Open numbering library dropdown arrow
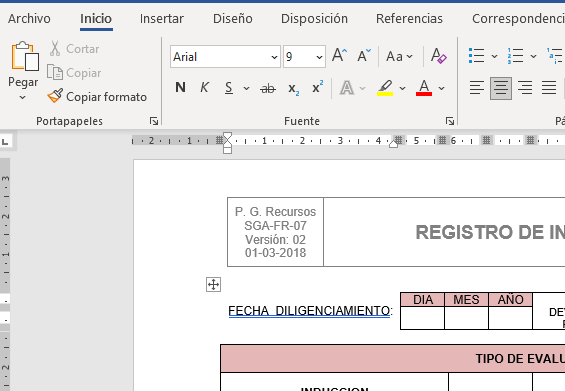565x391 pixels. coord(534,56)
